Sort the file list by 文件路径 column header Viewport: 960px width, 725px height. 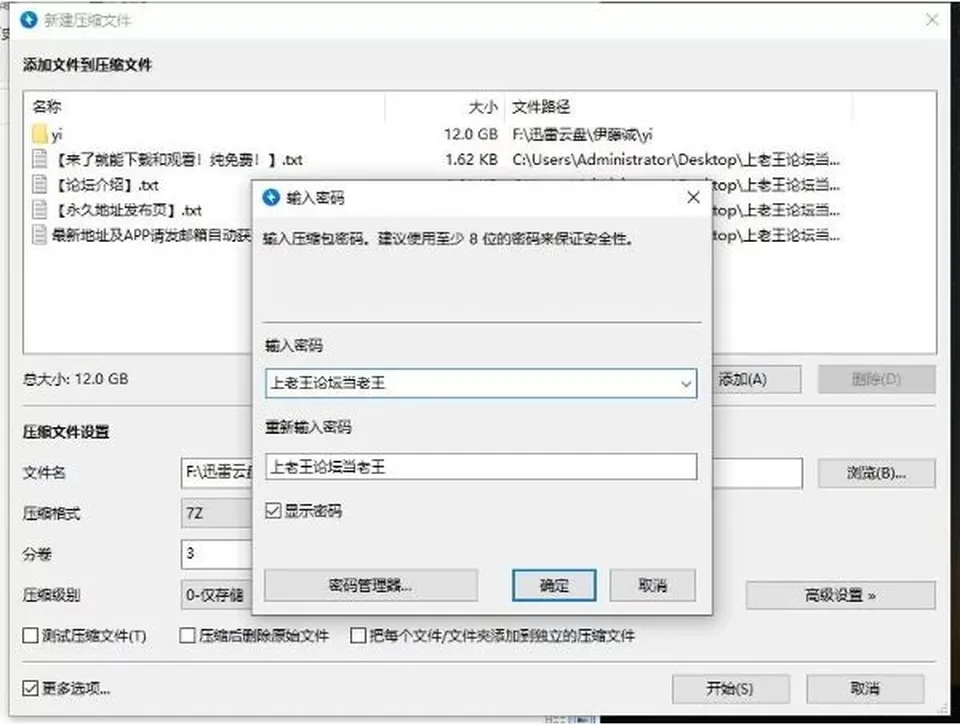pos(541,107)
